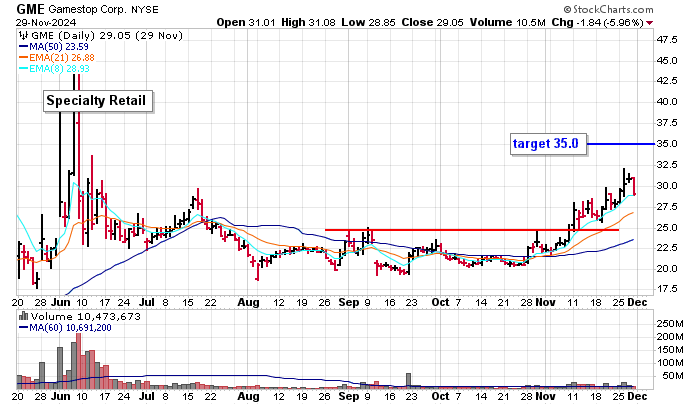Viewport: 700px width, 405px height.
Task: Click the Volume 10,473,673 legend entry
Action: (85, 317)
